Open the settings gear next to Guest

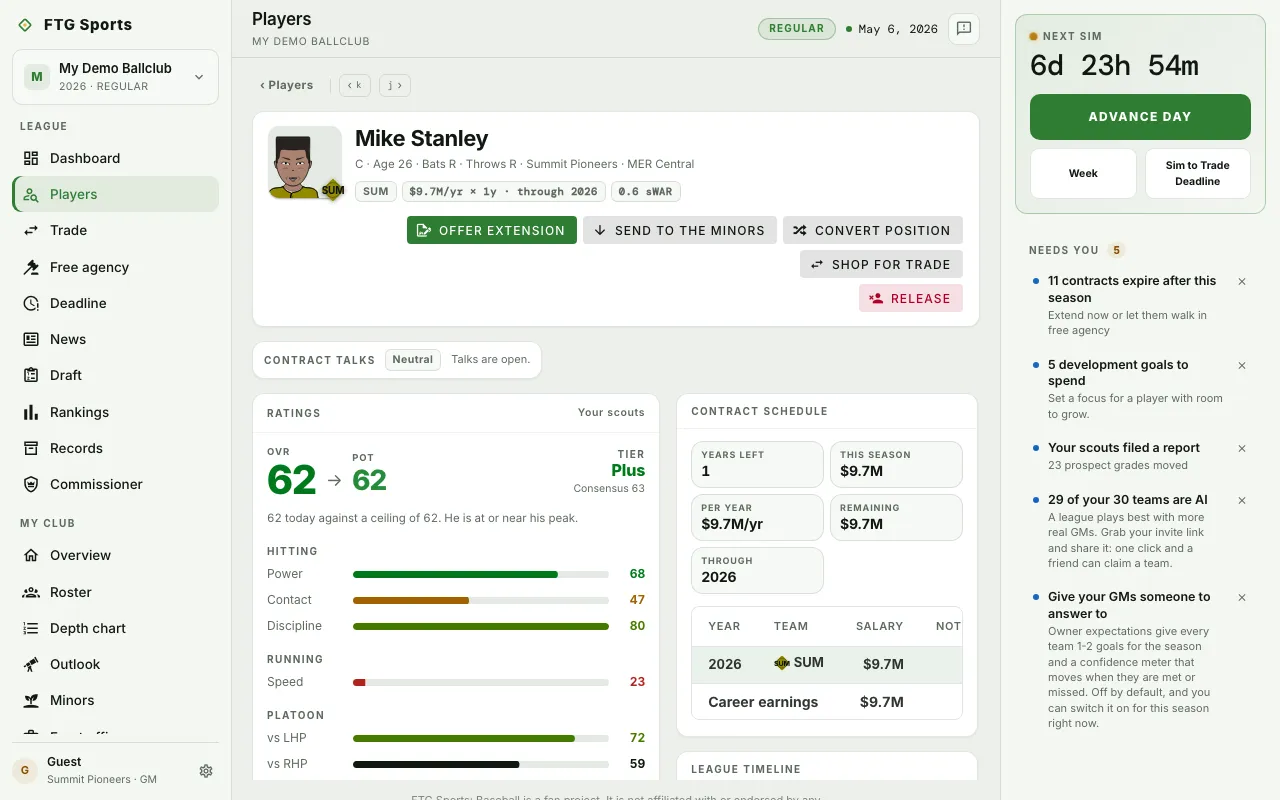[x=206, y=771]
